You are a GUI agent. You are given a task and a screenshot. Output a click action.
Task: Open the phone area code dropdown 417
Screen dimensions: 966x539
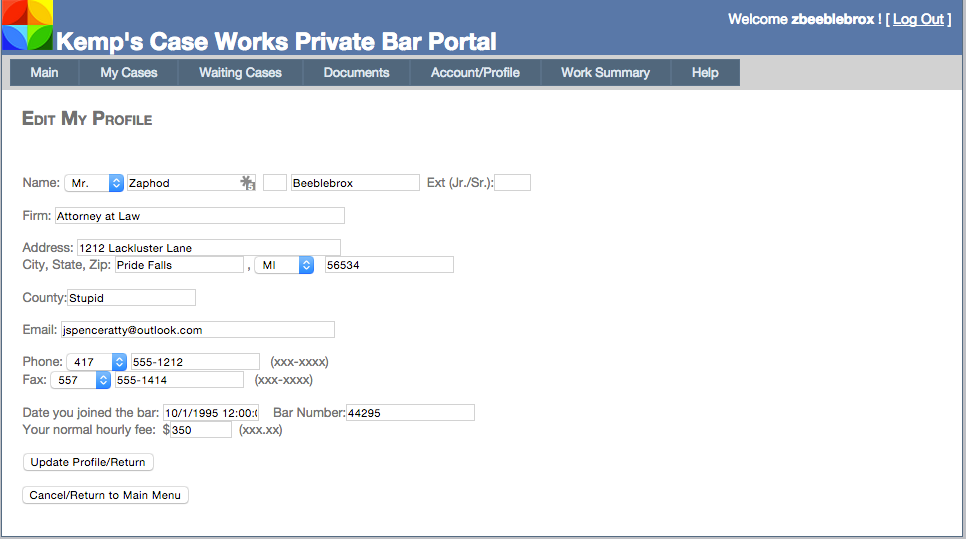point(97,362)
